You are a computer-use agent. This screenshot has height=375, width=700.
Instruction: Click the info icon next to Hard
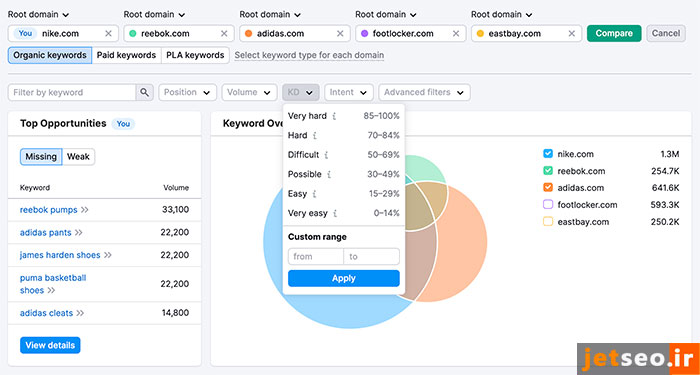coord(315,135)
